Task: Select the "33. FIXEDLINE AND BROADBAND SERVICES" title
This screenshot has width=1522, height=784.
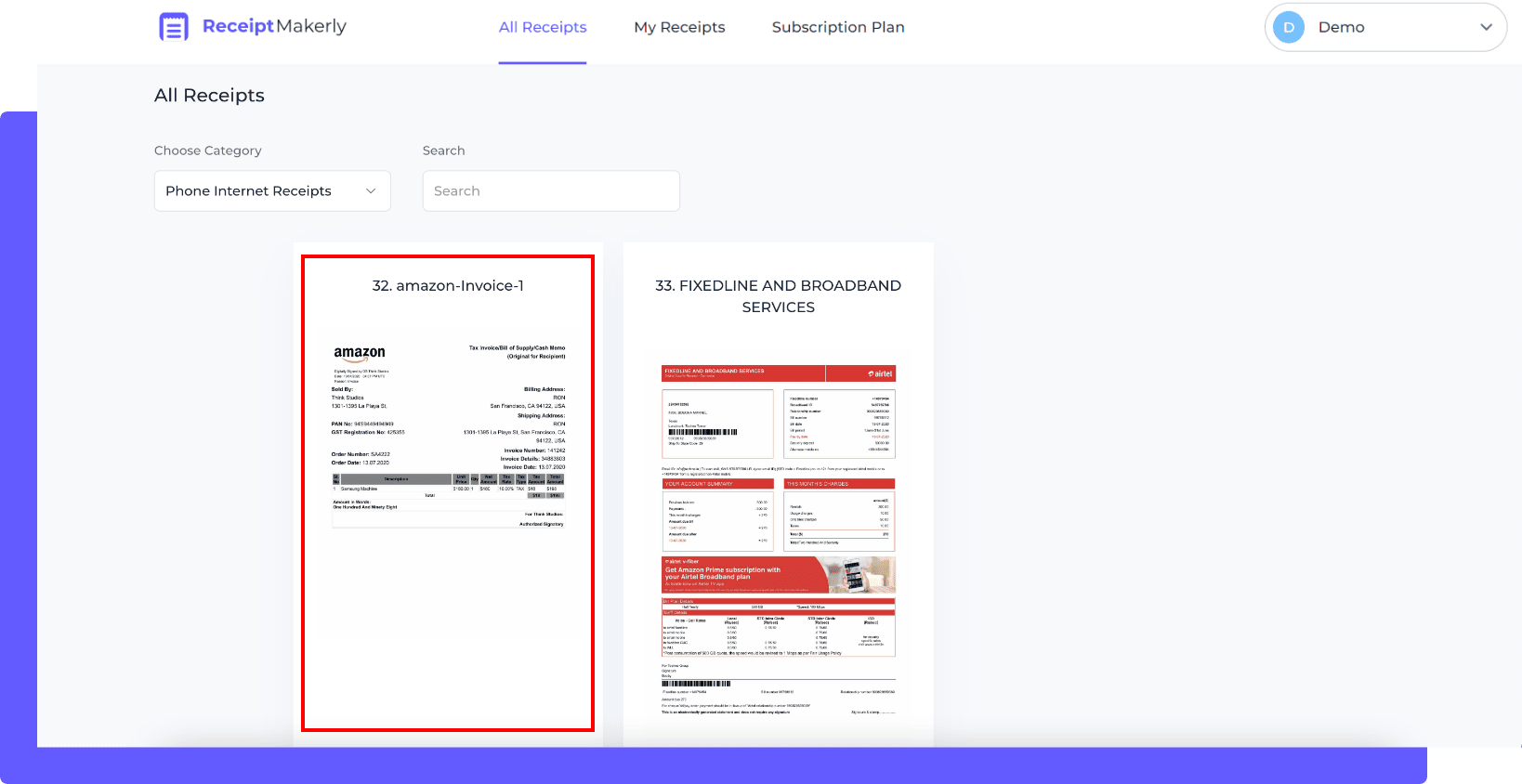Action: 779,296
